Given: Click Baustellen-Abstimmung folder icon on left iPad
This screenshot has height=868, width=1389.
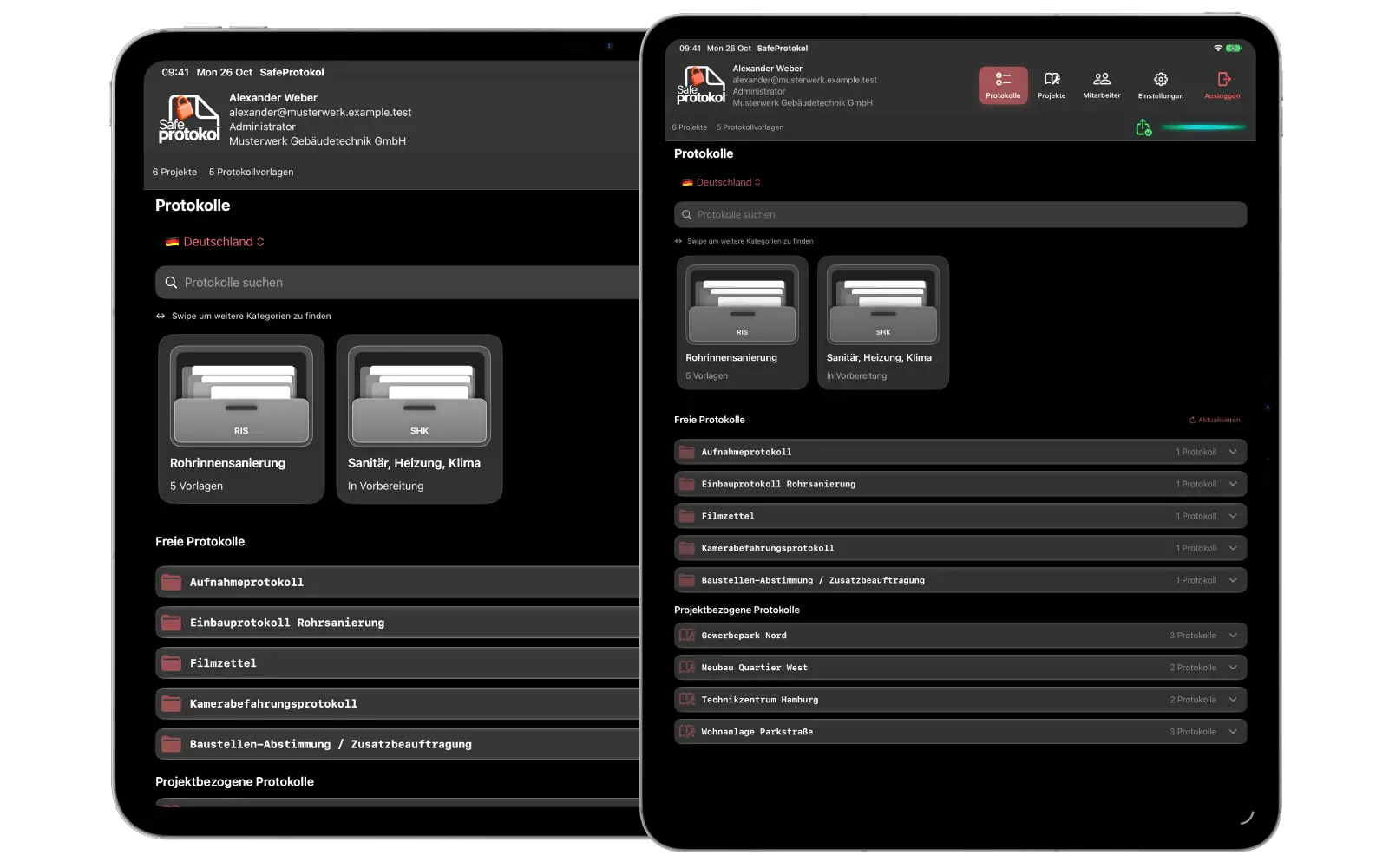Looking at the screenshot, I should [x=172, y=744].
